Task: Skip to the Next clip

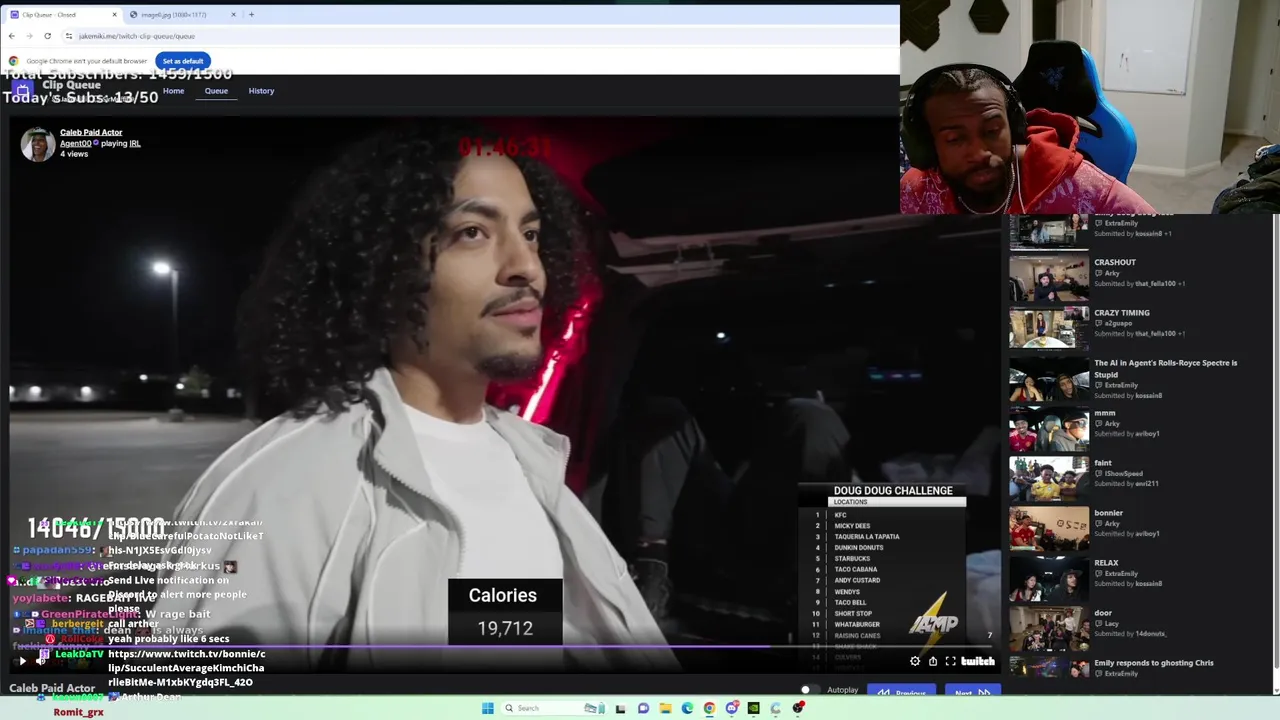Action: 972,692
